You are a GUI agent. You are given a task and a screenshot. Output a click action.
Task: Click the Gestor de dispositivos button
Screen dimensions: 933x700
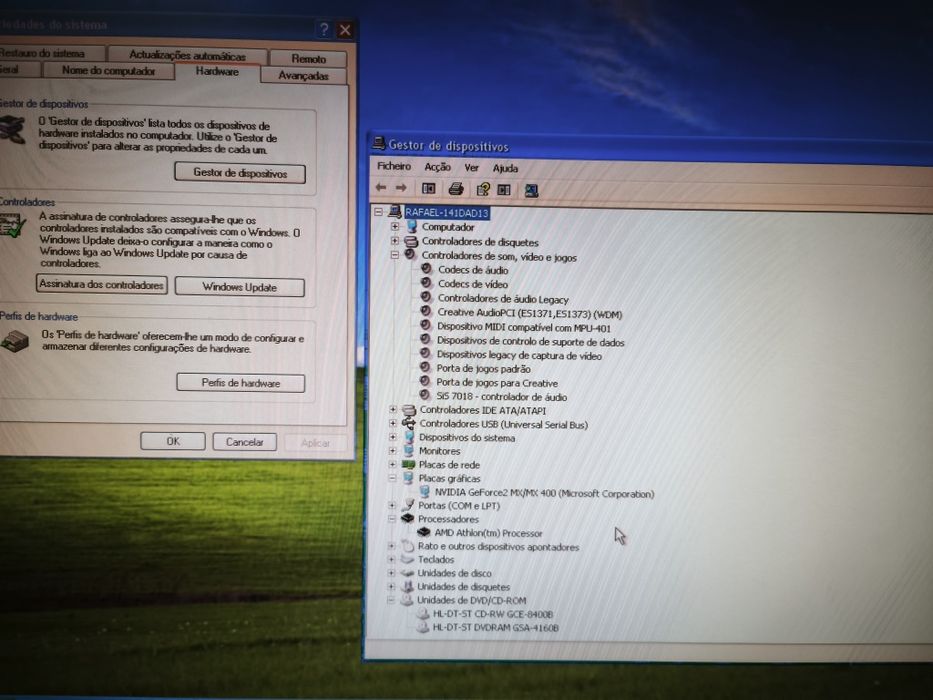(x=240, y=173)
